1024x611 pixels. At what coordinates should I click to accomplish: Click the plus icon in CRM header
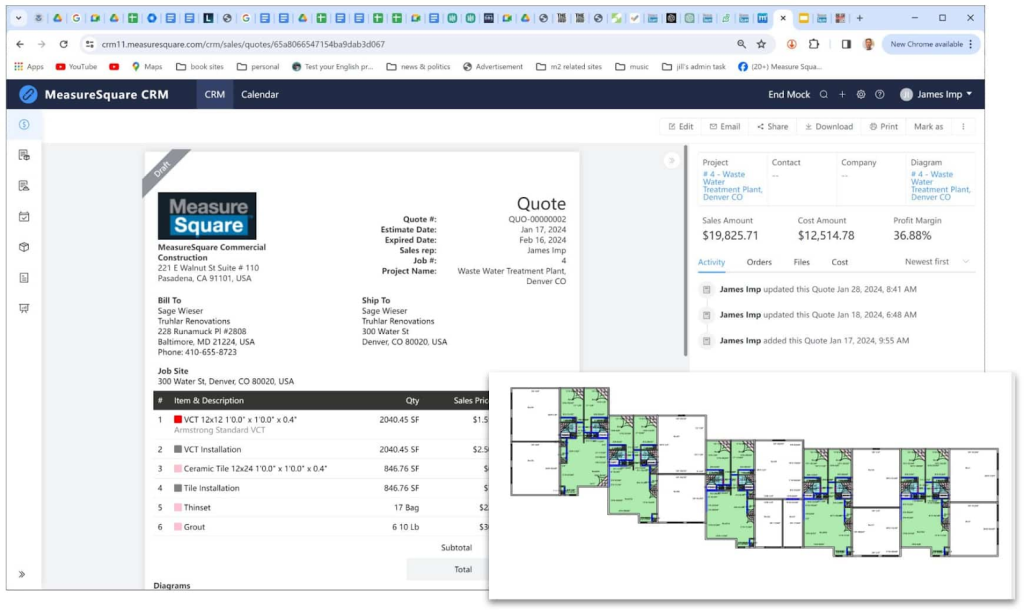[843, 94]
